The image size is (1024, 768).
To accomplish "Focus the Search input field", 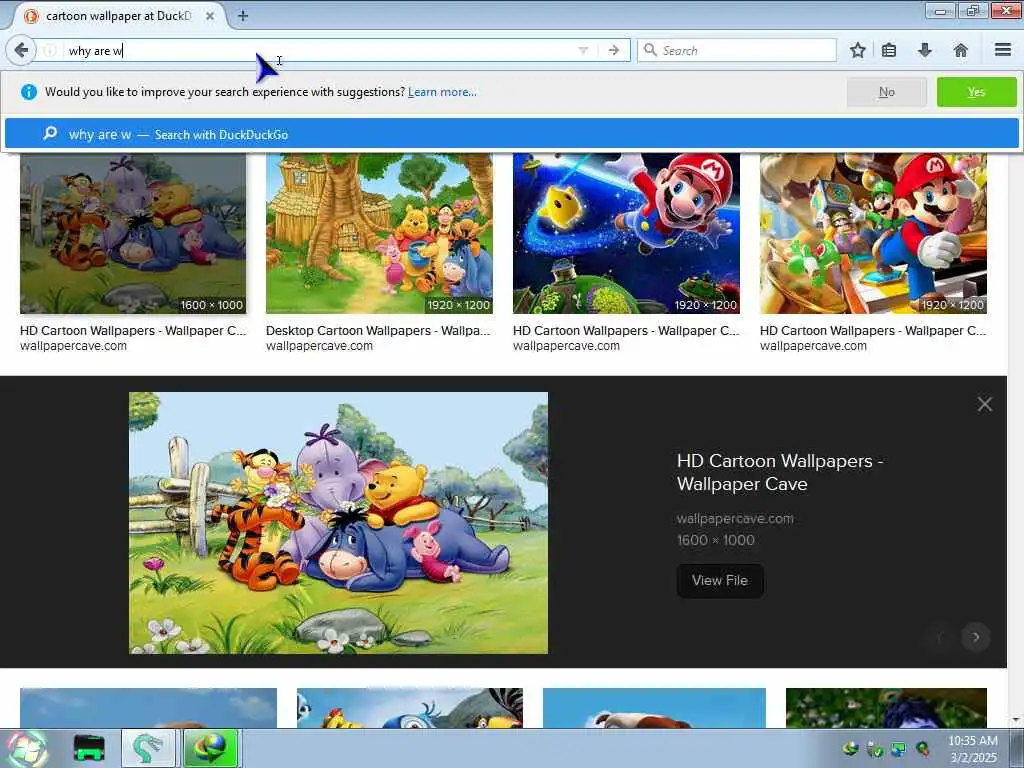I will click(x=737, y=50).
